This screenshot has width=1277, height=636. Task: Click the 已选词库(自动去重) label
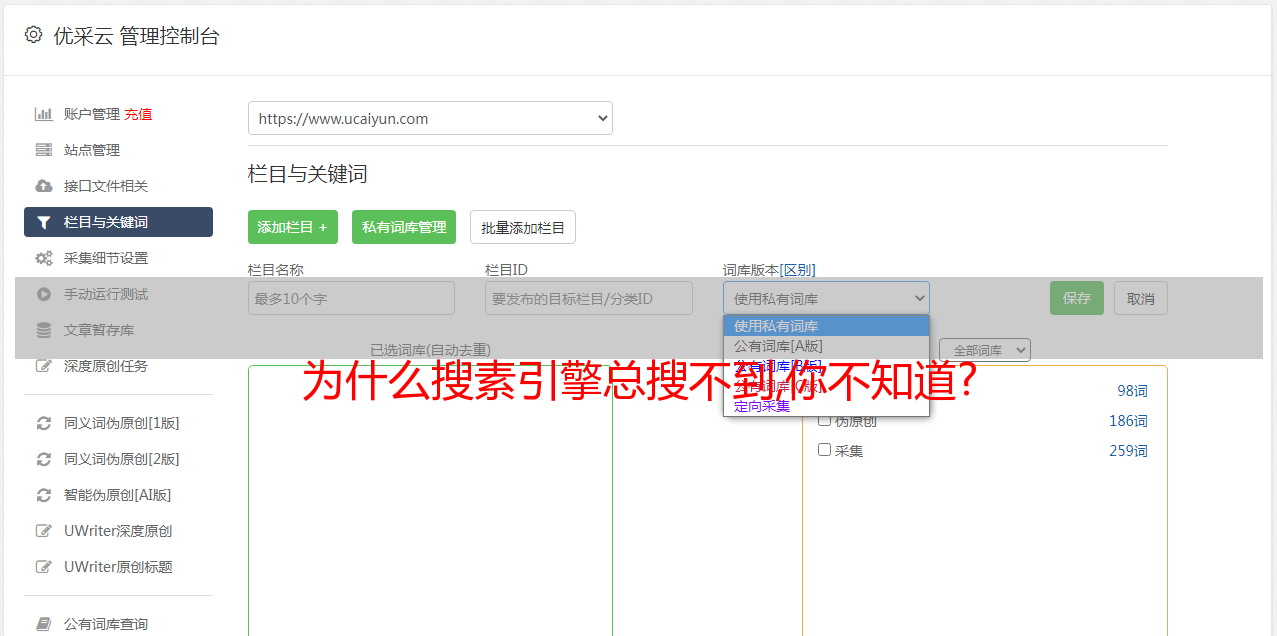pyautogui.click(x=430, y=350)
